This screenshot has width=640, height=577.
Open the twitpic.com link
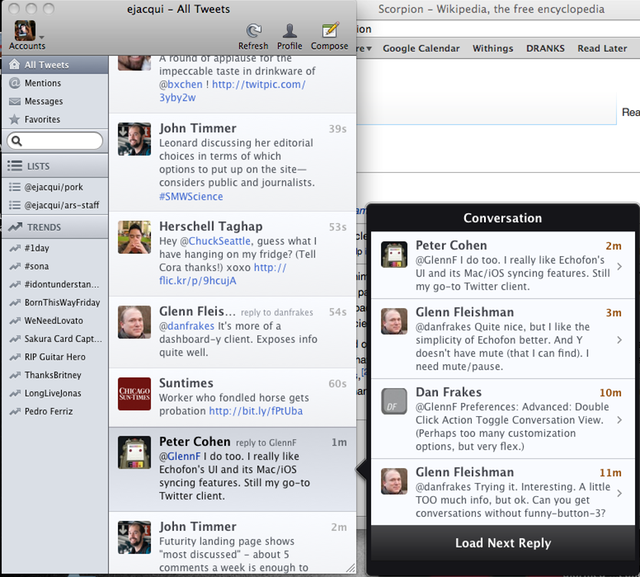tap(233, 91)
